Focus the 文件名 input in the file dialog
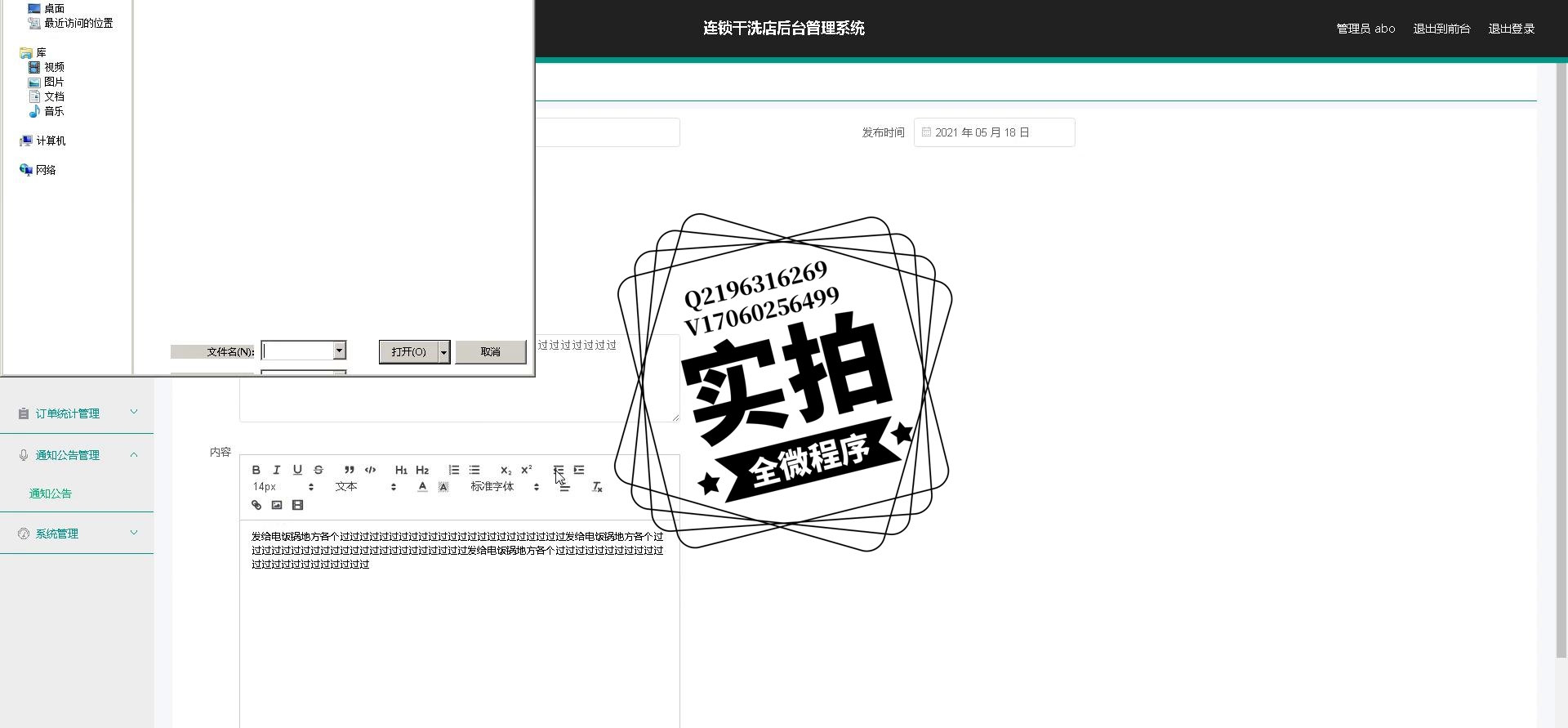This screenshot has height=728, width=1568. (298, 351)
